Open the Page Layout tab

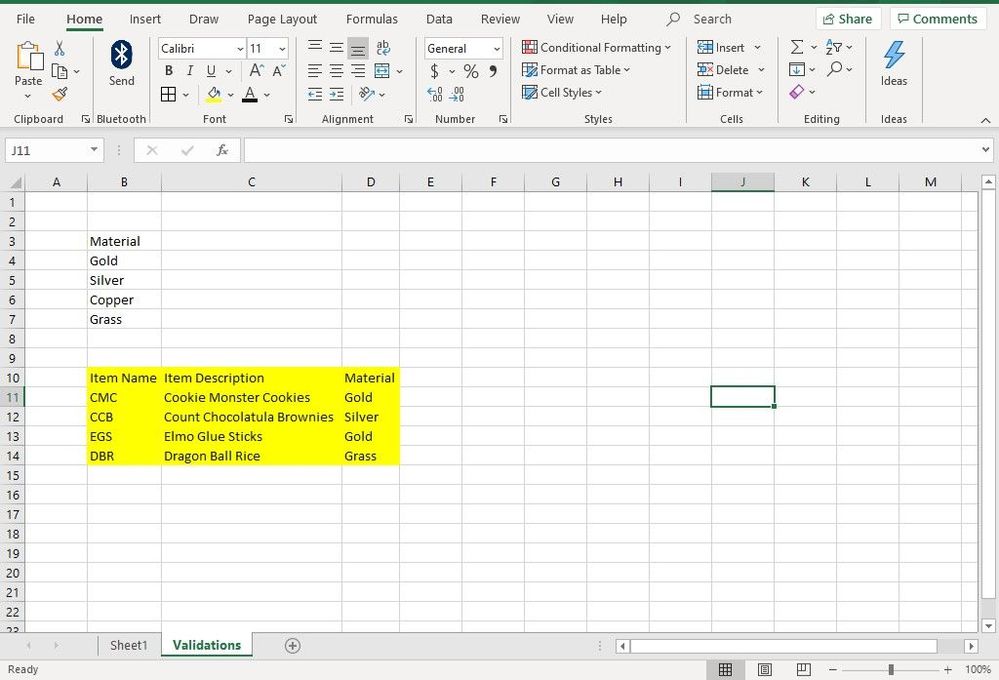282,19
